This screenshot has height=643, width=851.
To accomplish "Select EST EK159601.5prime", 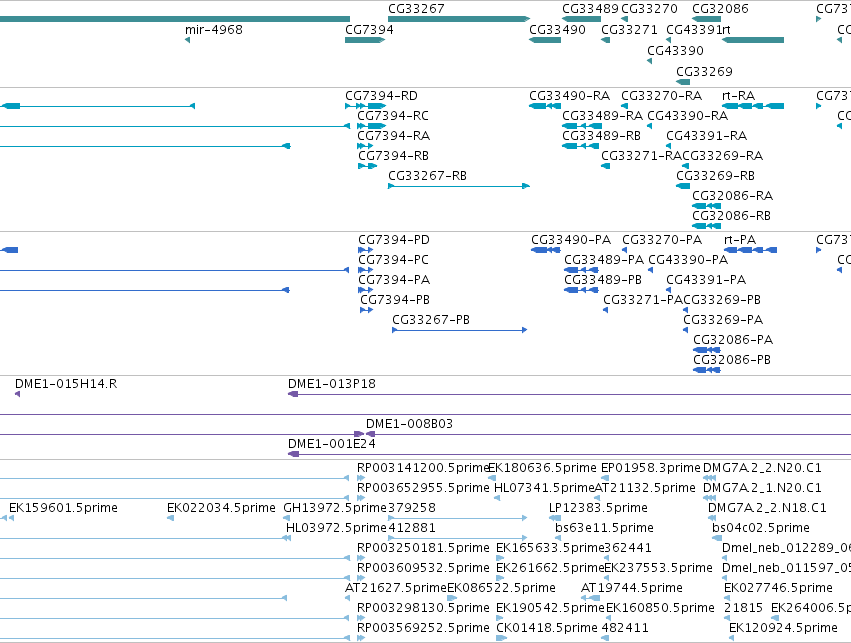I will pyautogui.click(x=63, y=509).
